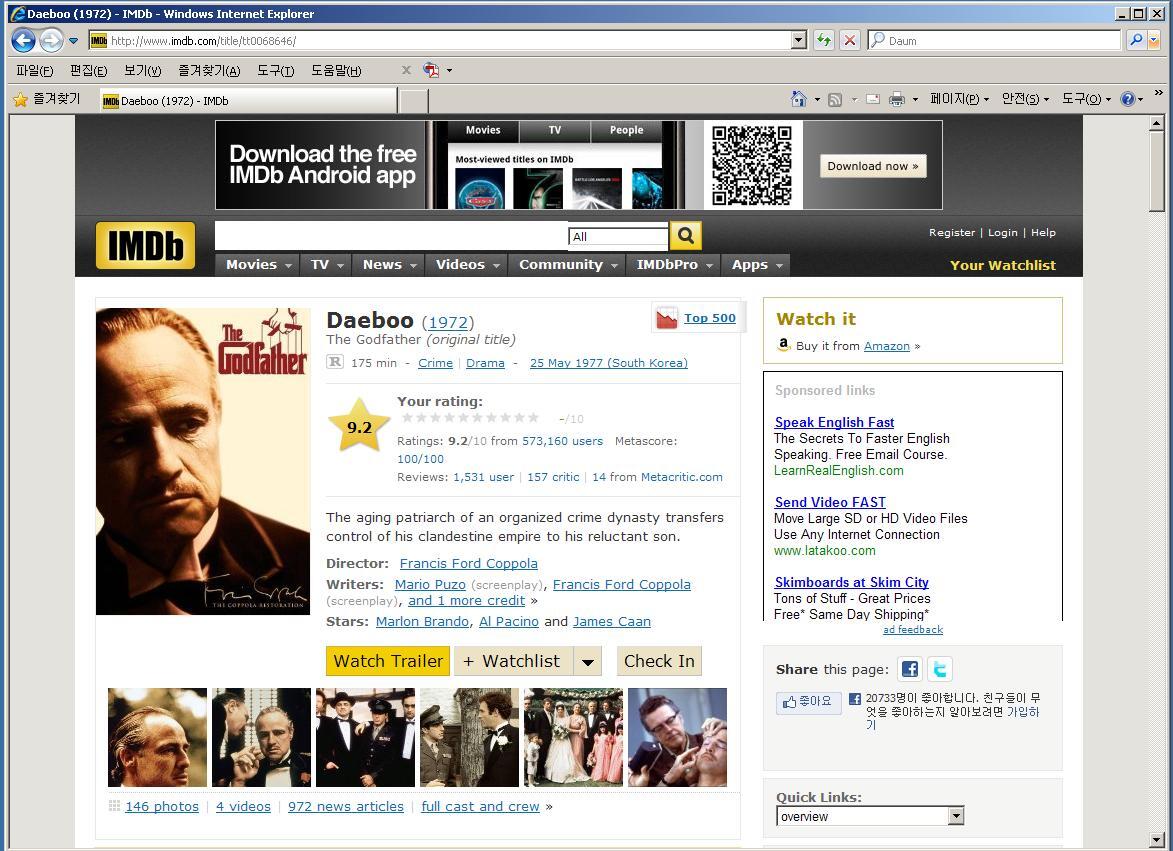Click the IMDb search text field
Screen dimensions: 1173x851
coord(391,236)
